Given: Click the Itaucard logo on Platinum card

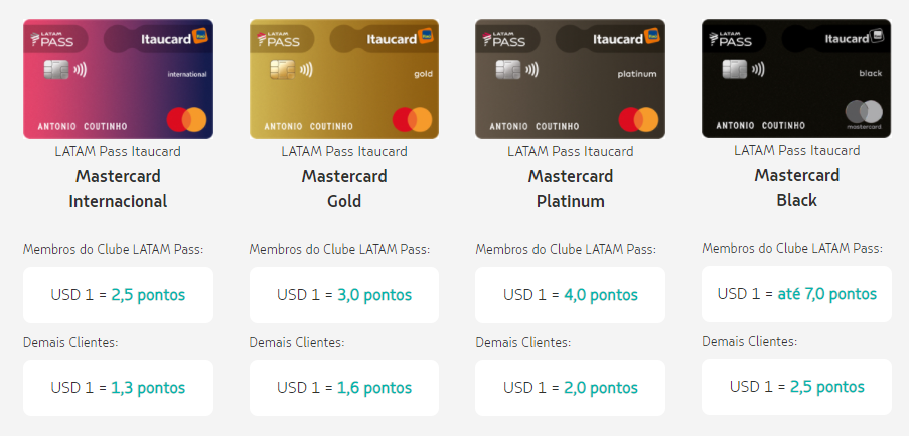Looking at the screenshot, I should [x=626, y=38].
